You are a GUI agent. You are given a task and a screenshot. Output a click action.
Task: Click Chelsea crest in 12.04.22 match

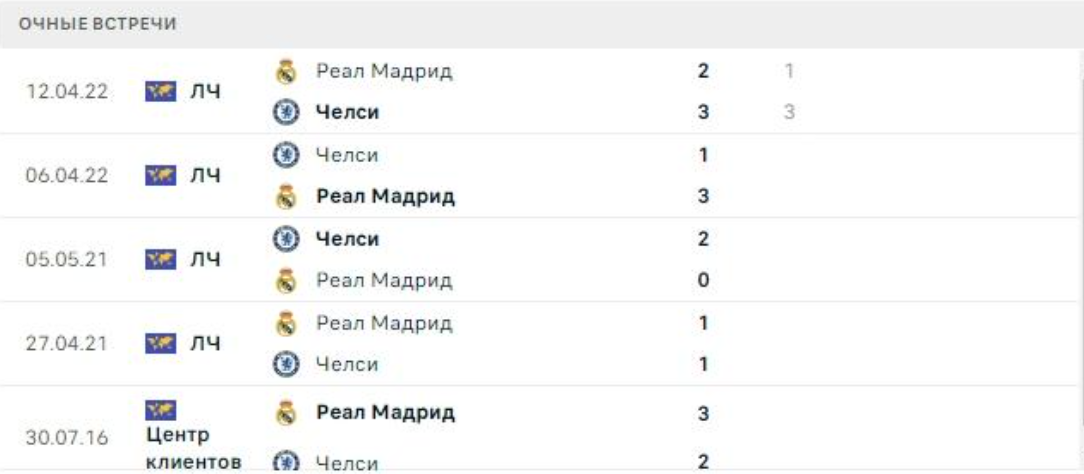point(282,114)
